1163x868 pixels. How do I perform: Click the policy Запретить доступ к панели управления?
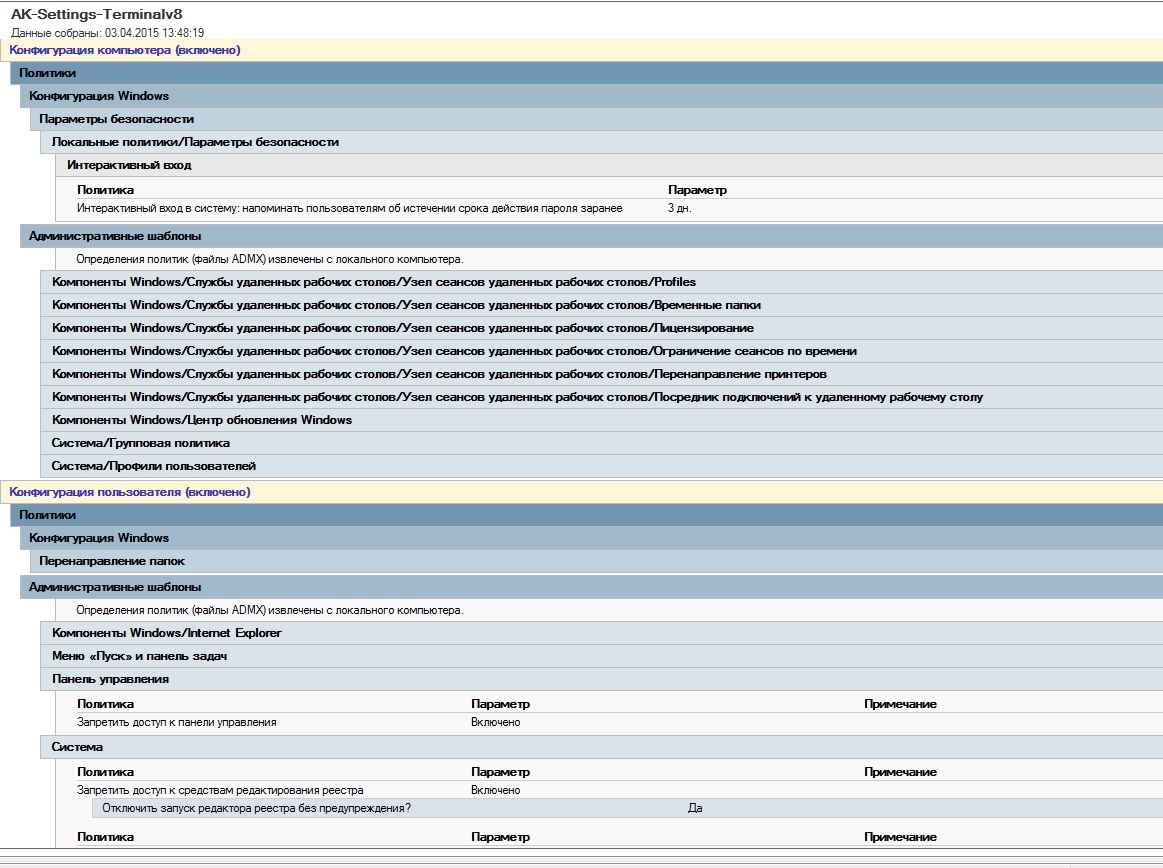[x=177, y=722]
